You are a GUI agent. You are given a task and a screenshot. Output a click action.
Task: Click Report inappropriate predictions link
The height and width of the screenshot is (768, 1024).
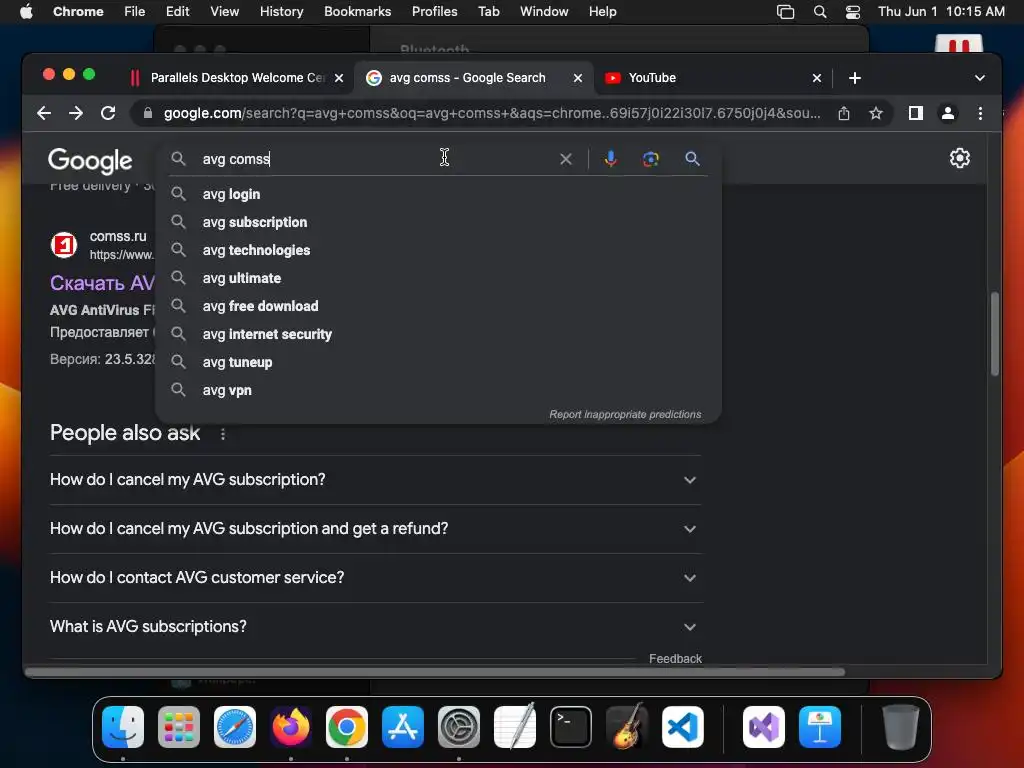click(x=625, y=414)
